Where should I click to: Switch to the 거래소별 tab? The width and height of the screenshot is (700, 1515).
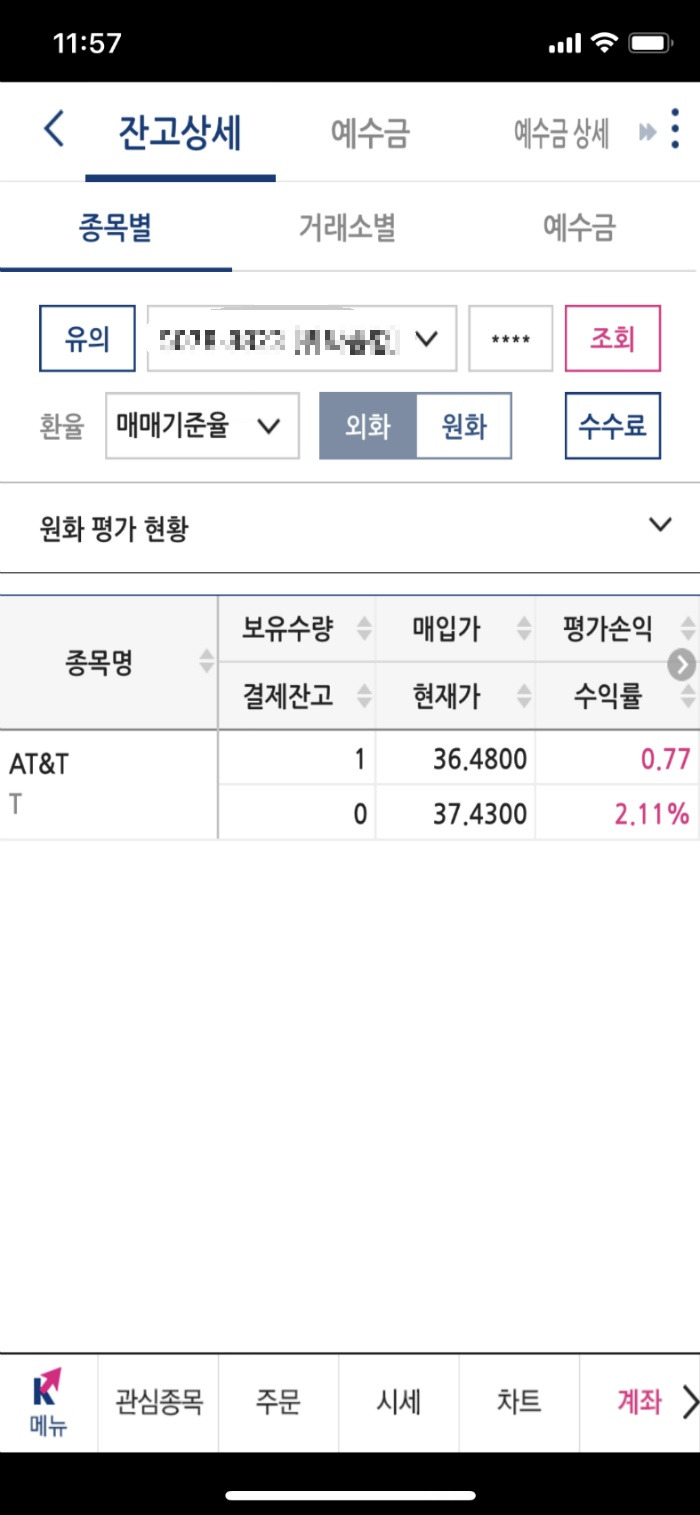click(347, 228)
